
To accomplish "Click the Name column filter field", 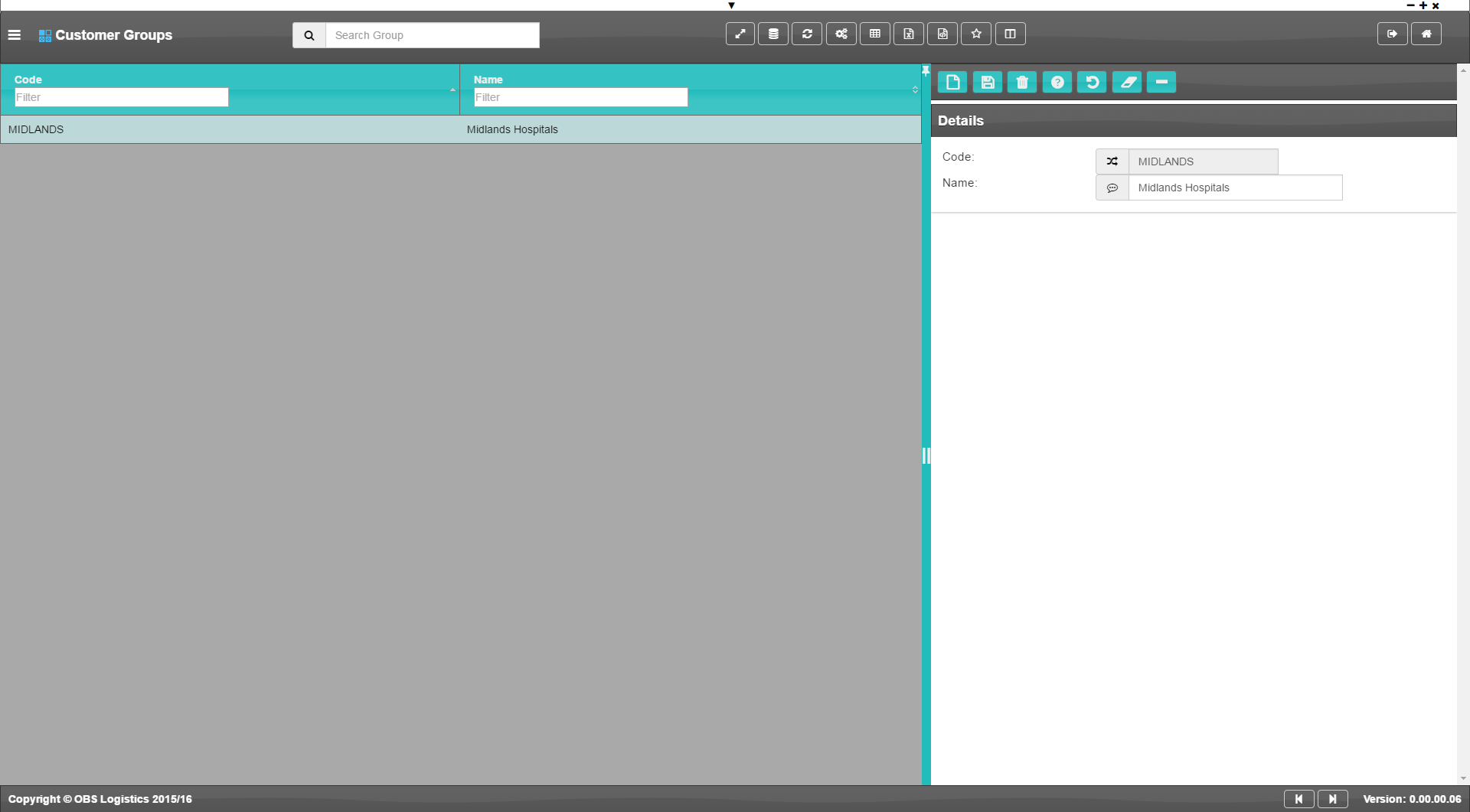I will click(x=581, y=97).
